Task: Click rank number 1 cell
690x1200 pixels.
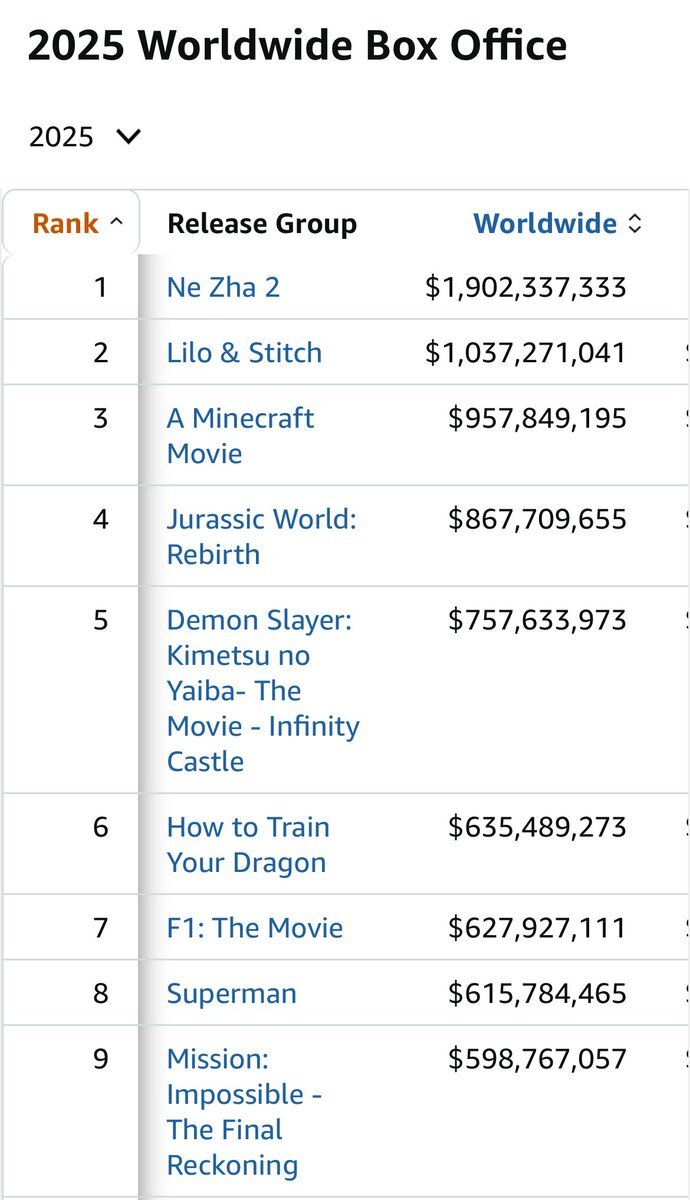Action: click(100, 288)
